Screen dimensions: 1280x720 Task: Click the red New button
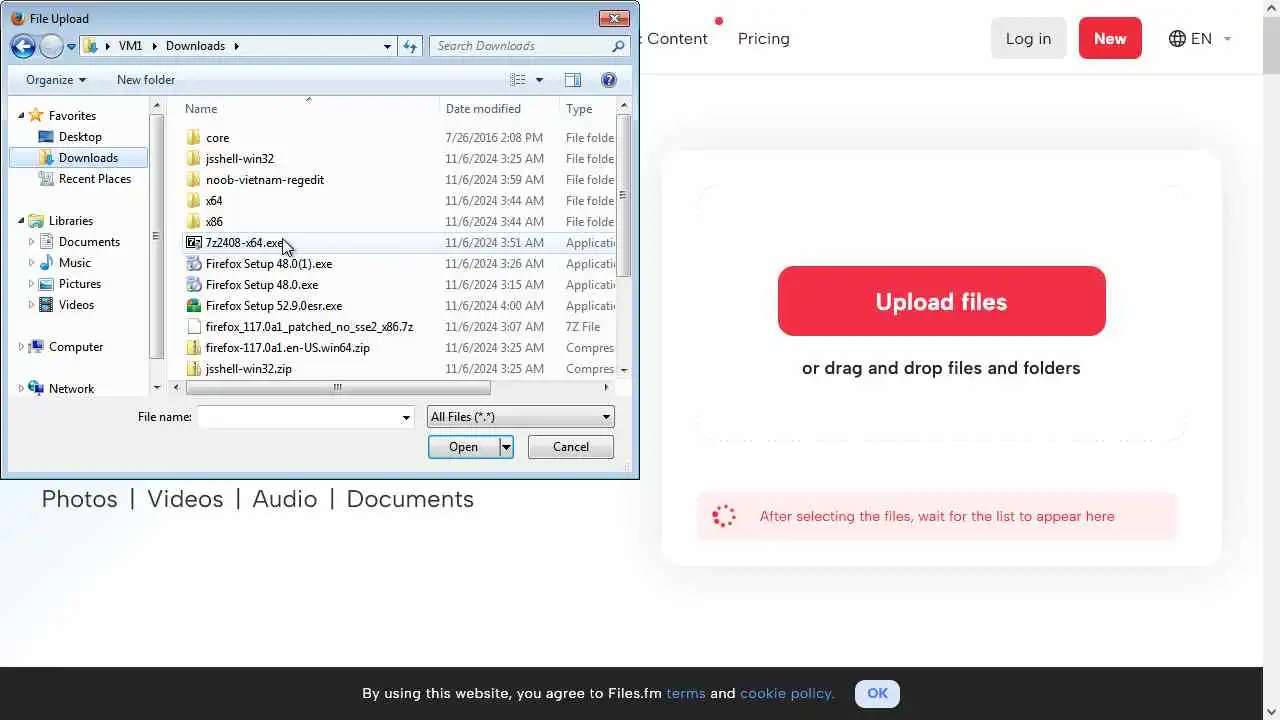pos(1110,39)
